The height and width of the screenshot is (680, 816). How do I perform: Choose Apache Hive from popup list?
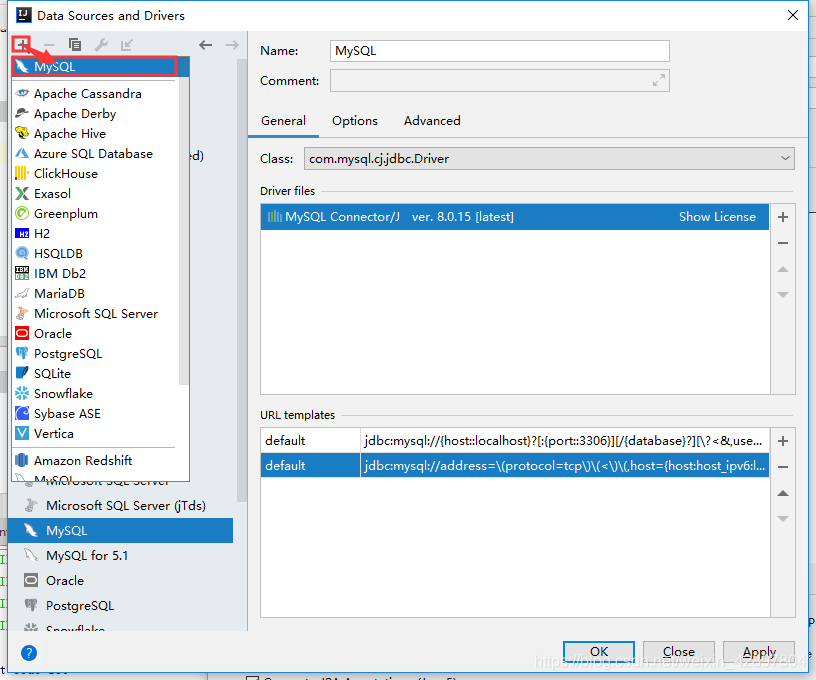click(x=95, y=134)
